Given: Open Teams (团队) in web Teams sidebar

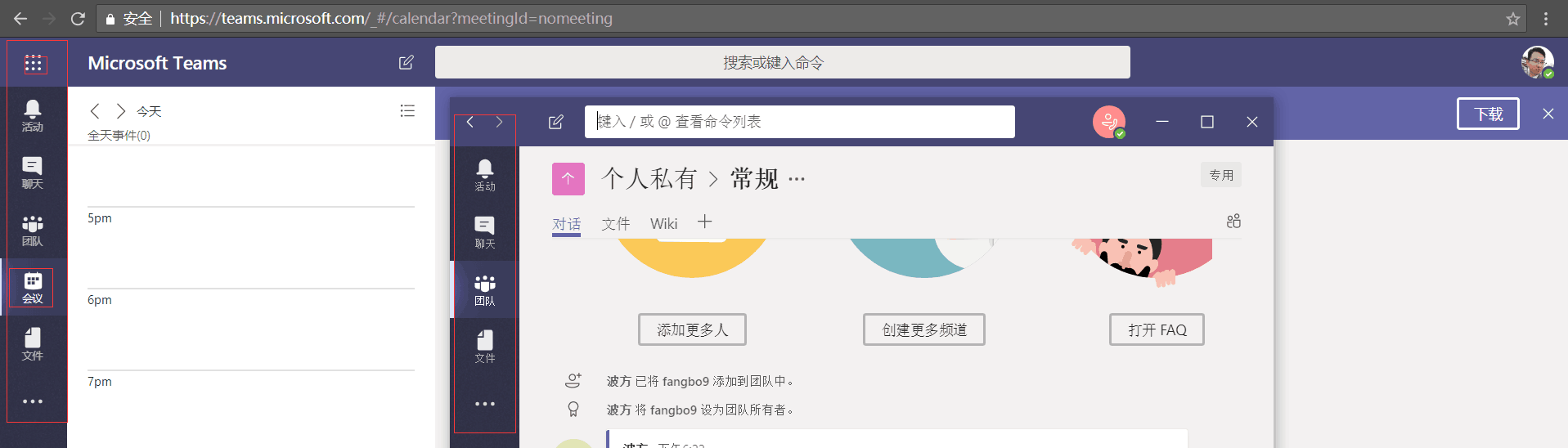Looking at the screenshot, I should pyautogui.click(x=33, y=231).
